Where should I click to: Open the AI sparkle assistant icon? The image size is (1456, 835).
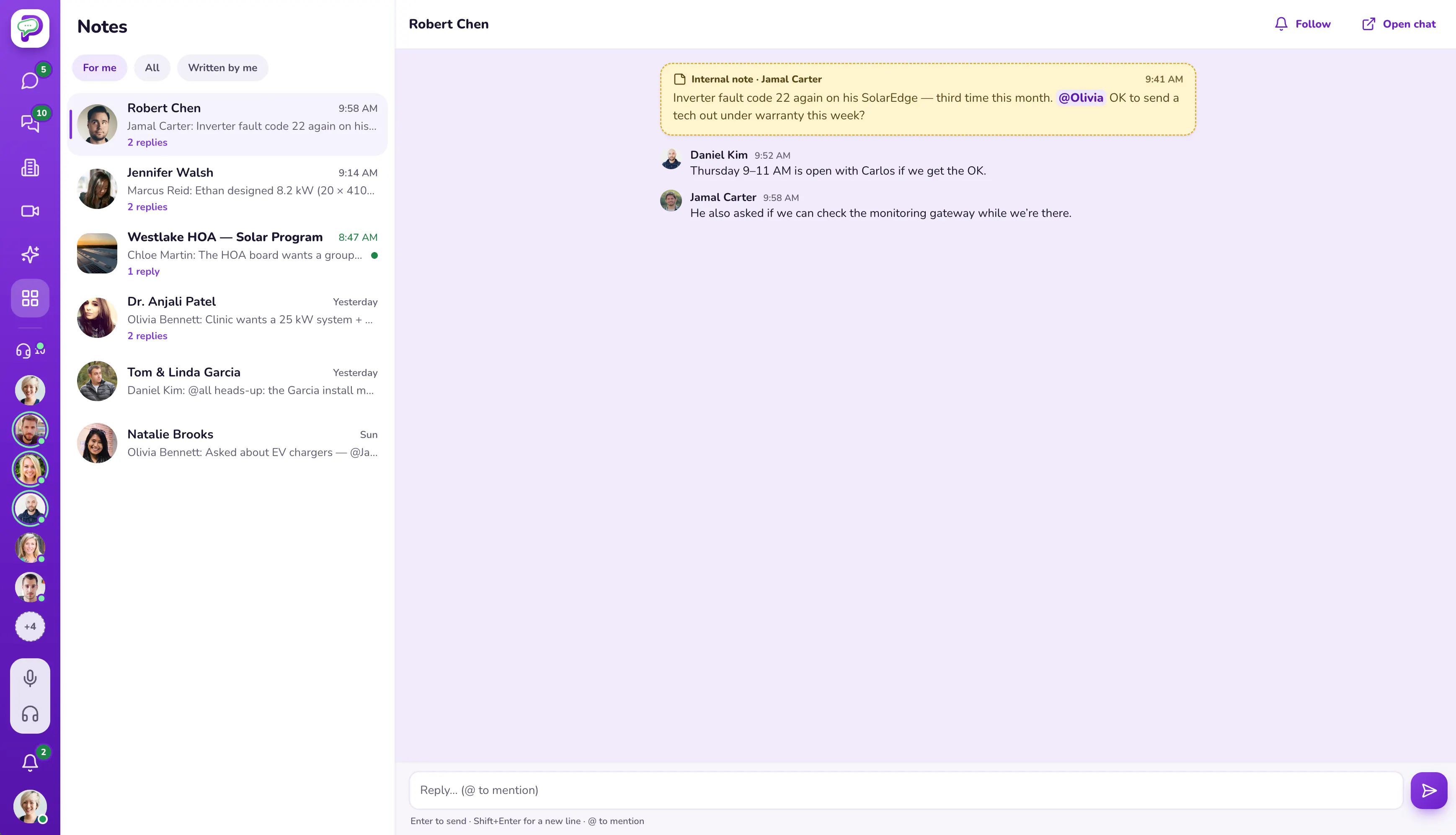(x=30, y=254)
